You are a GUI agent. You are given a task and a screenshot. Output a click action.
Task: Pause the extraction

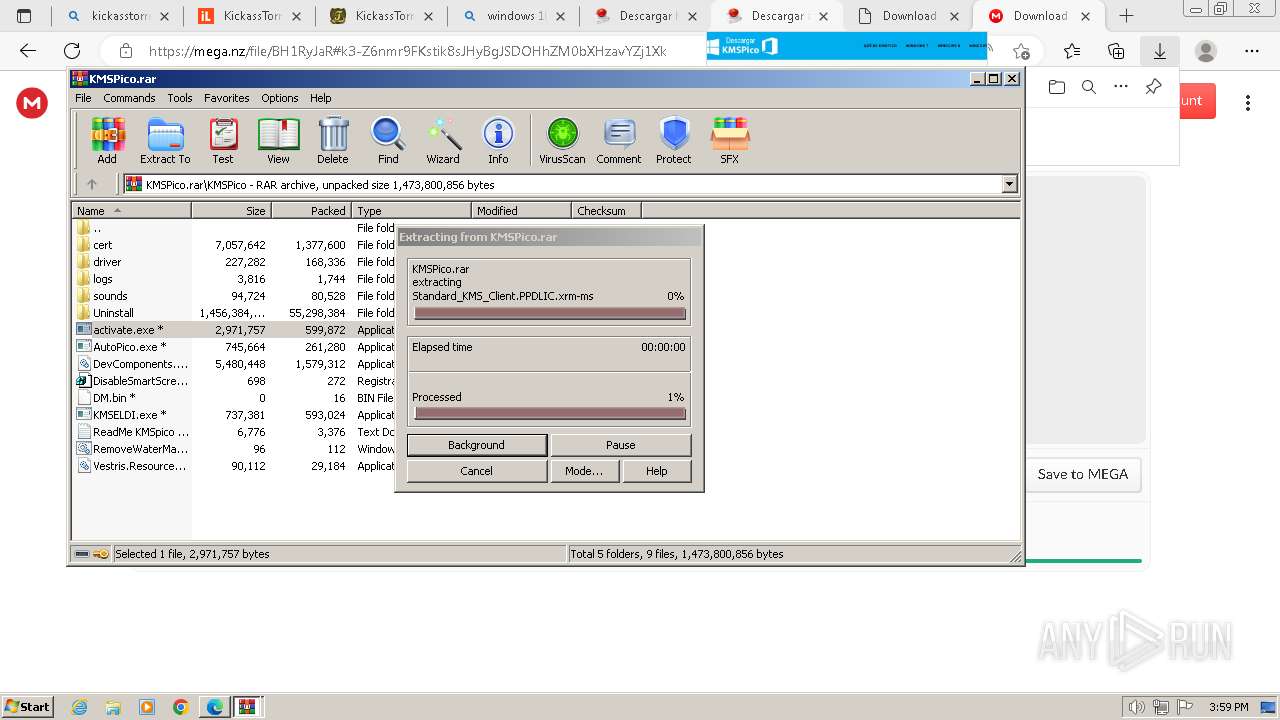click(x=620, y=445)
